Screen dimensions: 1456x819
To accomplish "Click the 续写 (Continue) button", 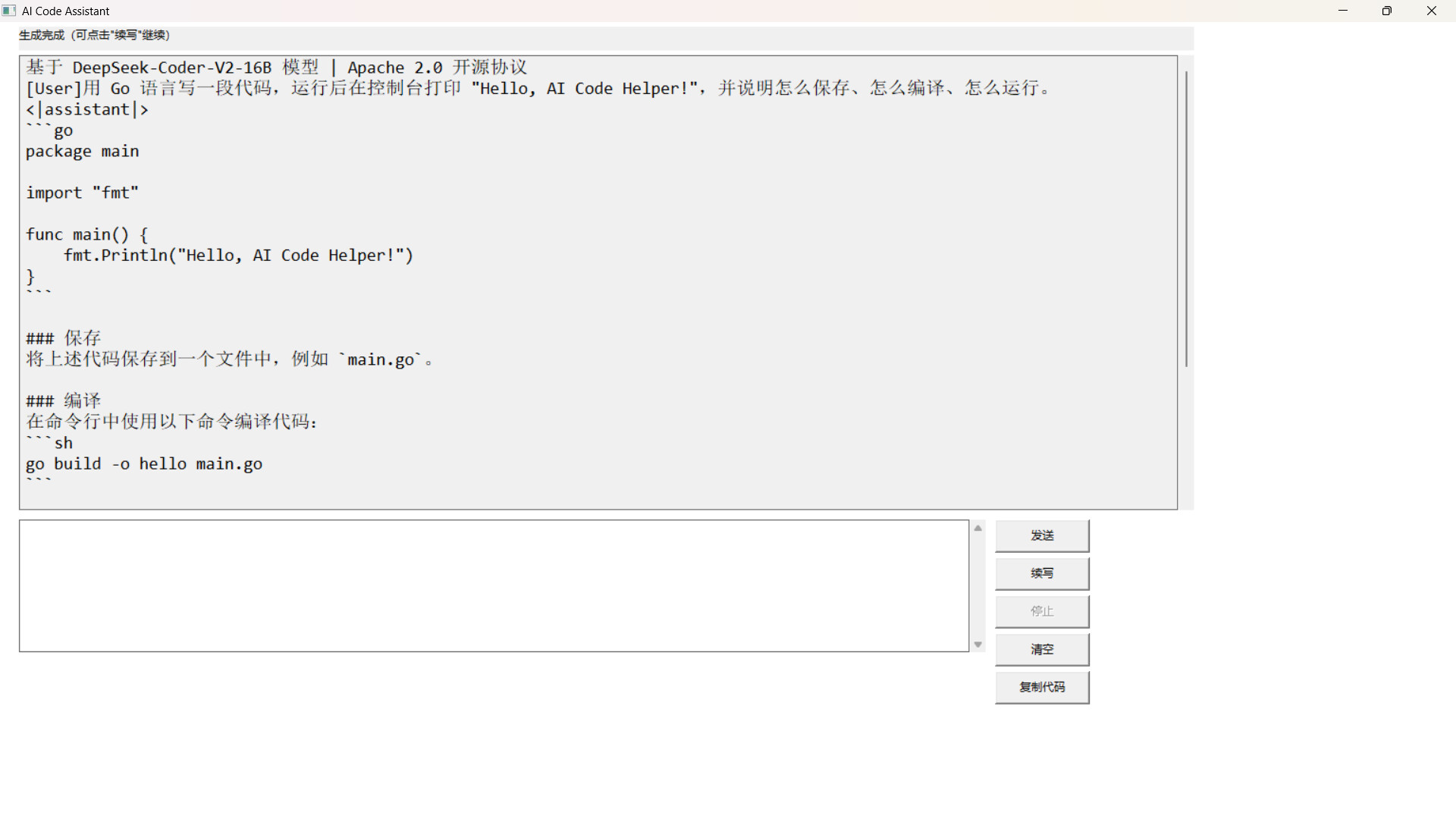I will click(x=1042, y=573).
